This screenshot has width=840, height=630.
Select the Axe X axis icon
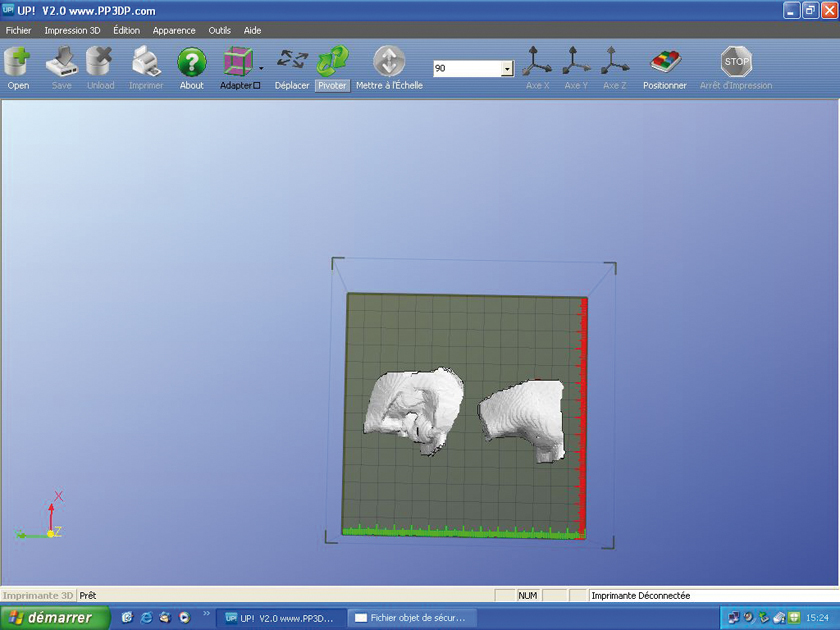(538, 63)
